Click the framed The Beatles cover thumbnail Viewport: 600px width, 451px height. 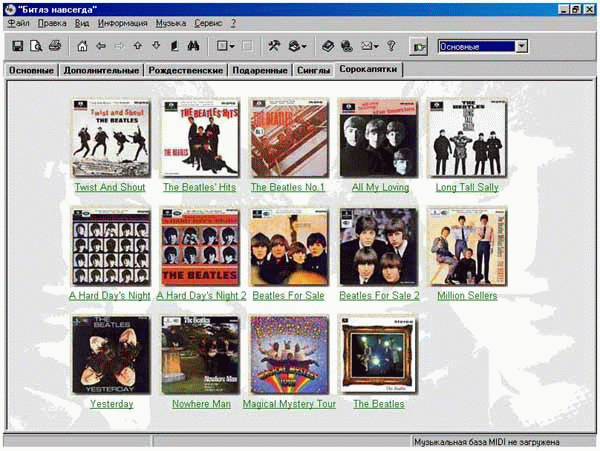point(378,355)
